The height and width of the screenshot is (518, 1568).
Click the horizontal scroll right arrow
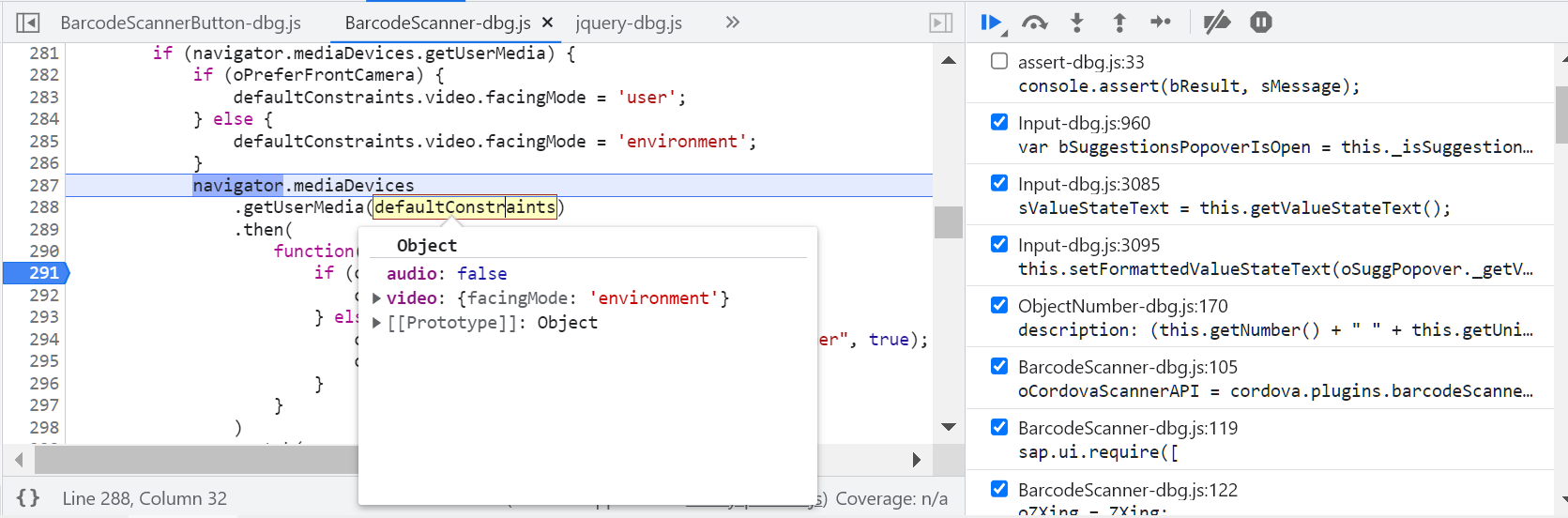(x=917, y=460)
